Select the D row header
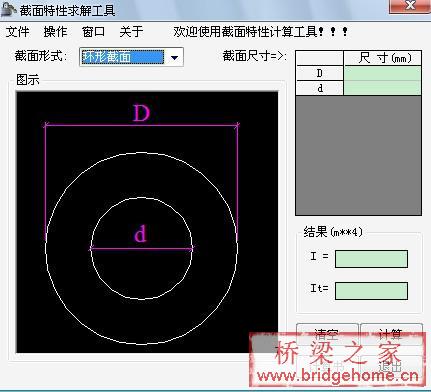The width and height of the screenshot is (431, 392). pos(320,73)
